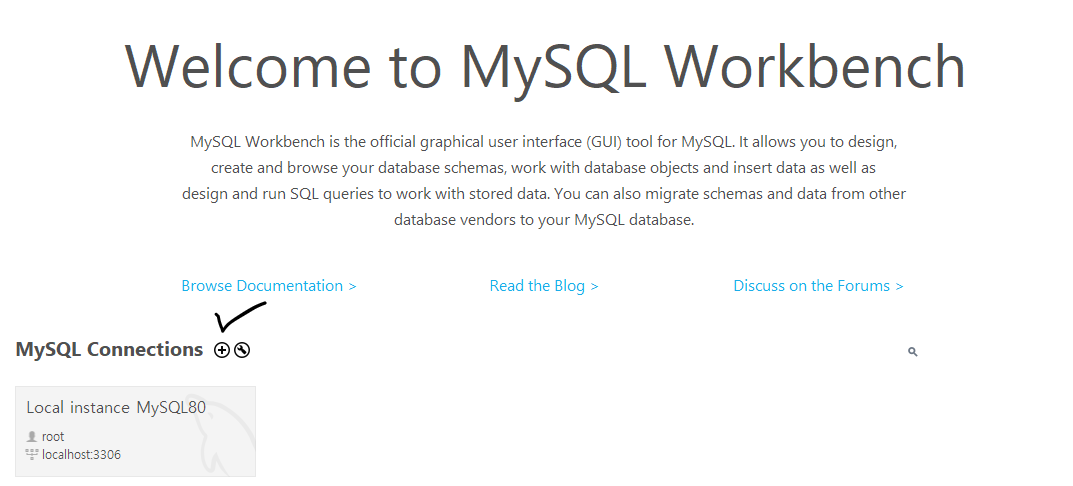The width and height of the screenshot is (1073, 486).
Task: Click localhost:3306 host text
Action: 81,455
